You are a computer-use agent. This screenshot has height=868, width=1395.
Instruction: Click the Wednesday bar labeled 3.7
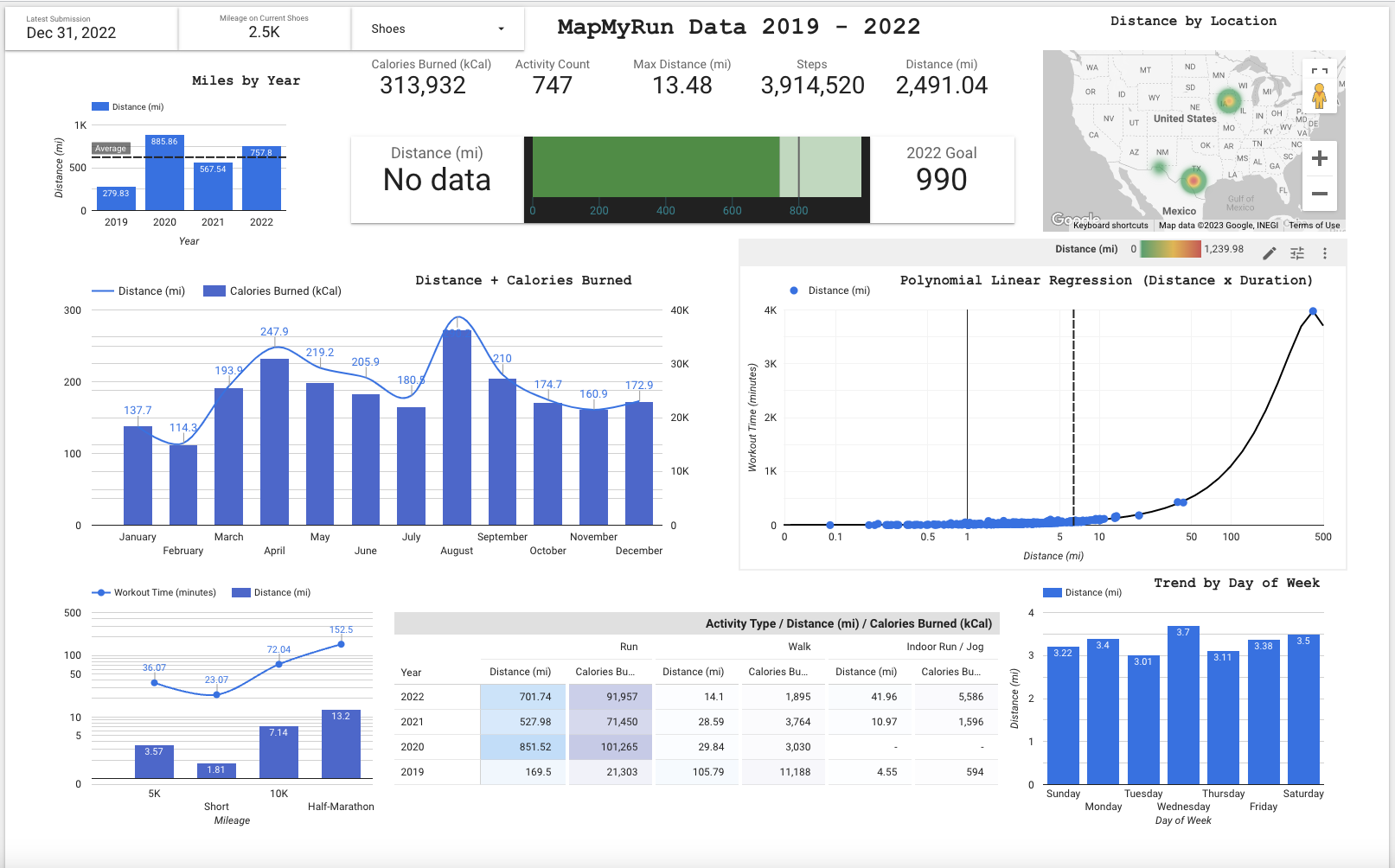click(x=1183, y=705)
